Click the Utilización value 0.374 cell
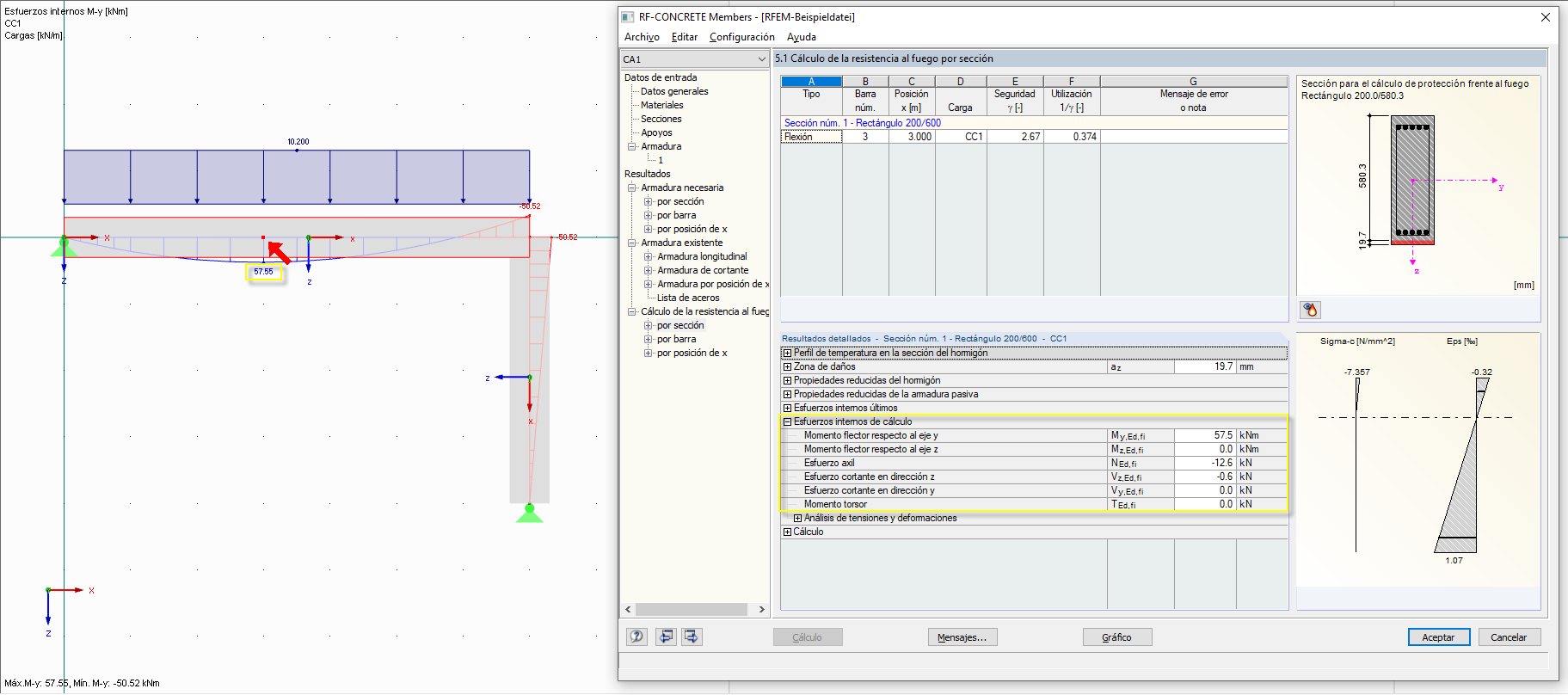 click(1072, 137)
